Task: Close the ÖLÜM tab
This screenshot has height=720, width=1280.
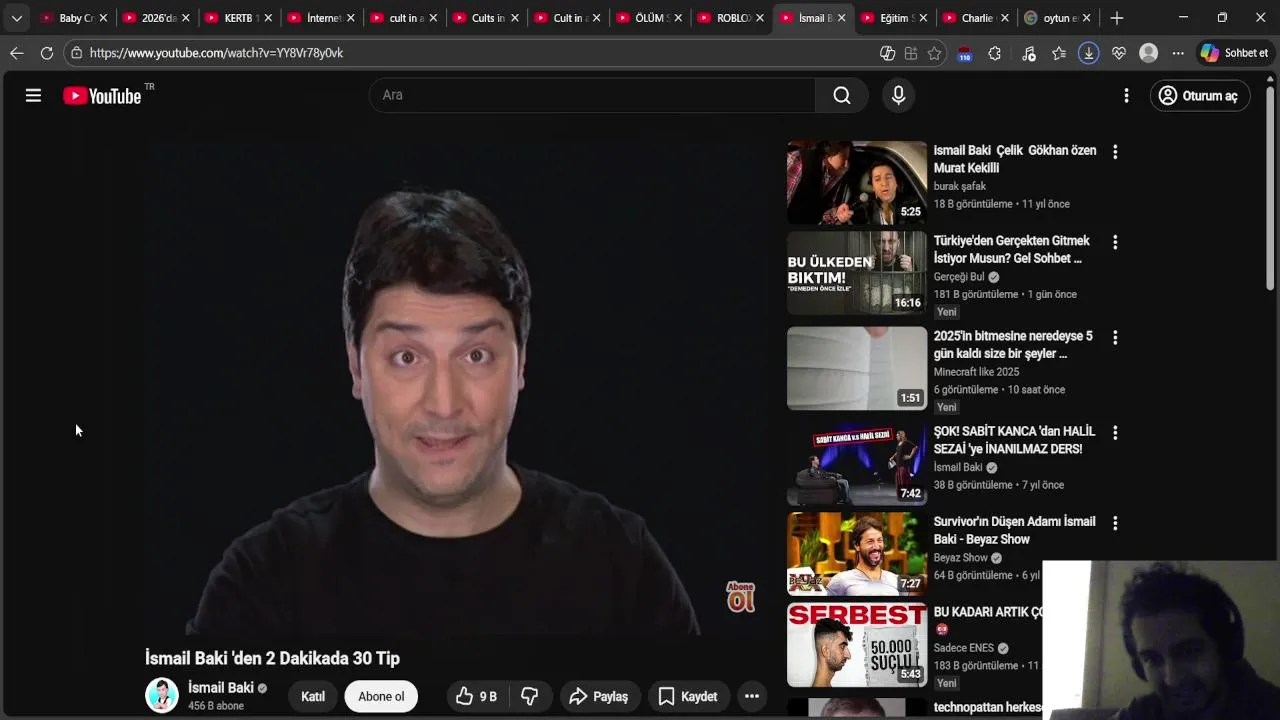Action: point(678,18)
